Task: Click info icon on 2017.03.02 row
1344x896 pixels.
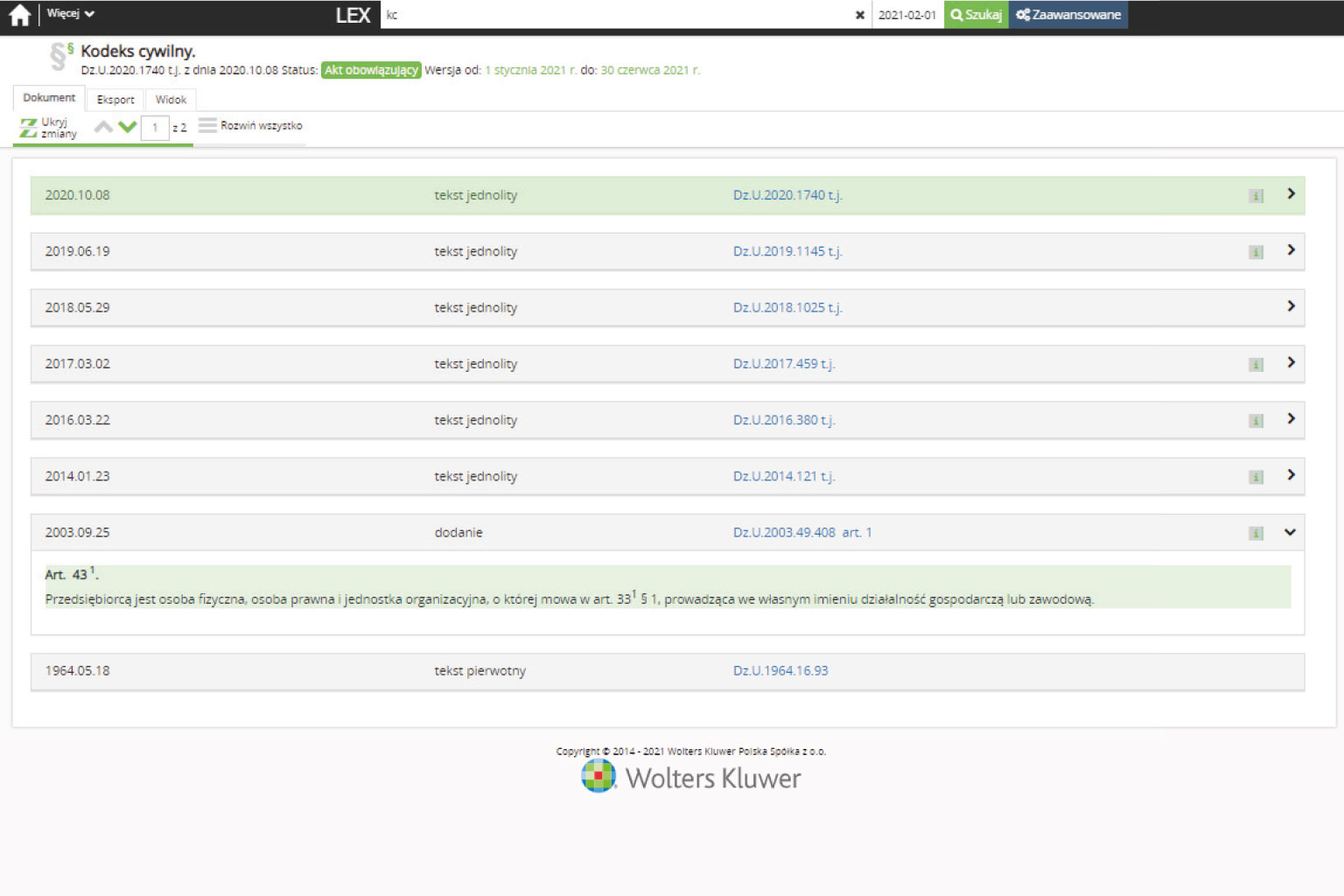Action: click(x=1256, y=365)
